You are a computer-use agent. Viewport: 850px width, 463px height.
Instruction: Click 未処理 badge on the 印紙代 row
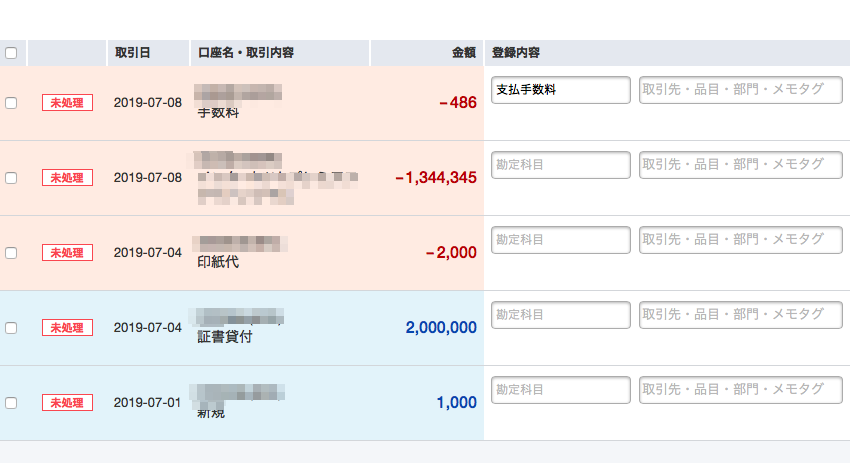[67, 253]
